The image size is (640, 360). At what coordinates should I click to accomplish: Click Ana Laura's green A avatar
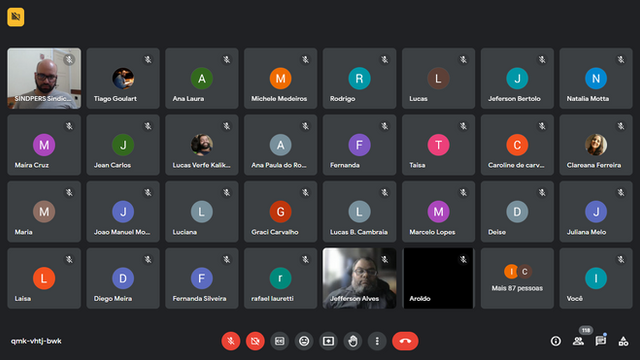pos(202,78)
